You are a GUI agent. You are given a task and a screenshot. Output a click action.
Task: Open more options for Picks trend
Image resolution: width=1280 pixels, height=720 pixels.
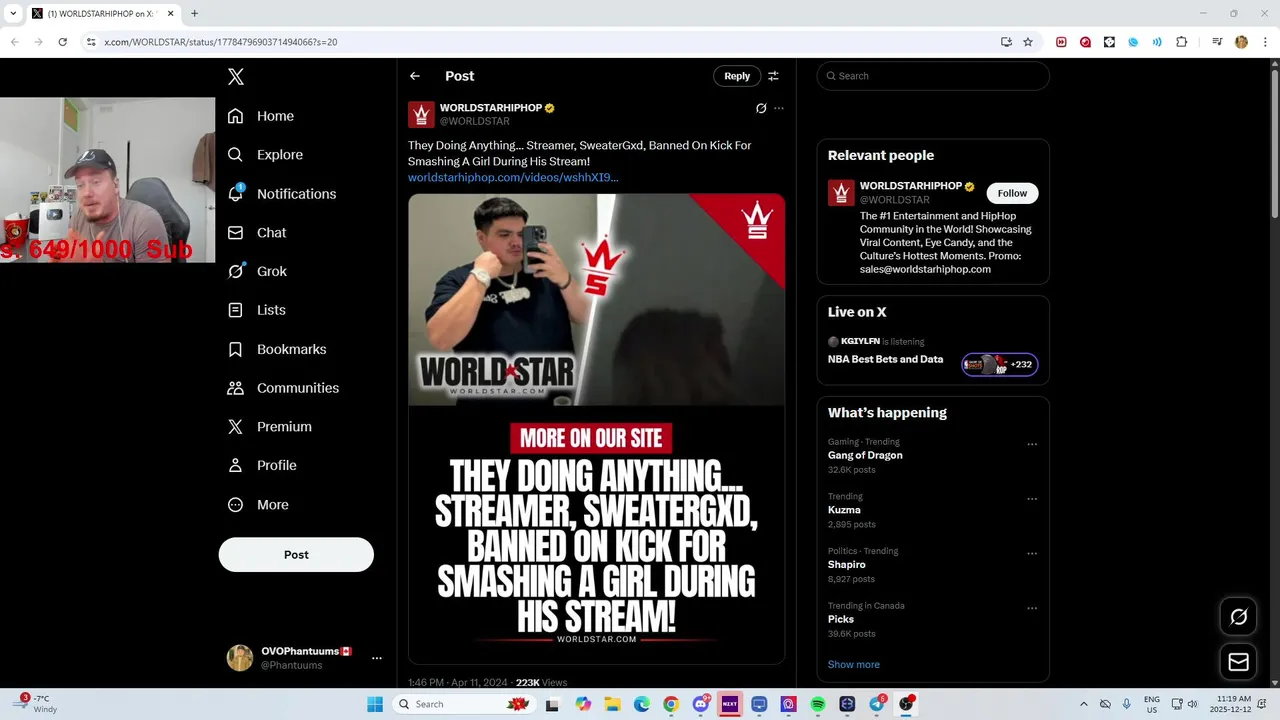(1032, 608)
